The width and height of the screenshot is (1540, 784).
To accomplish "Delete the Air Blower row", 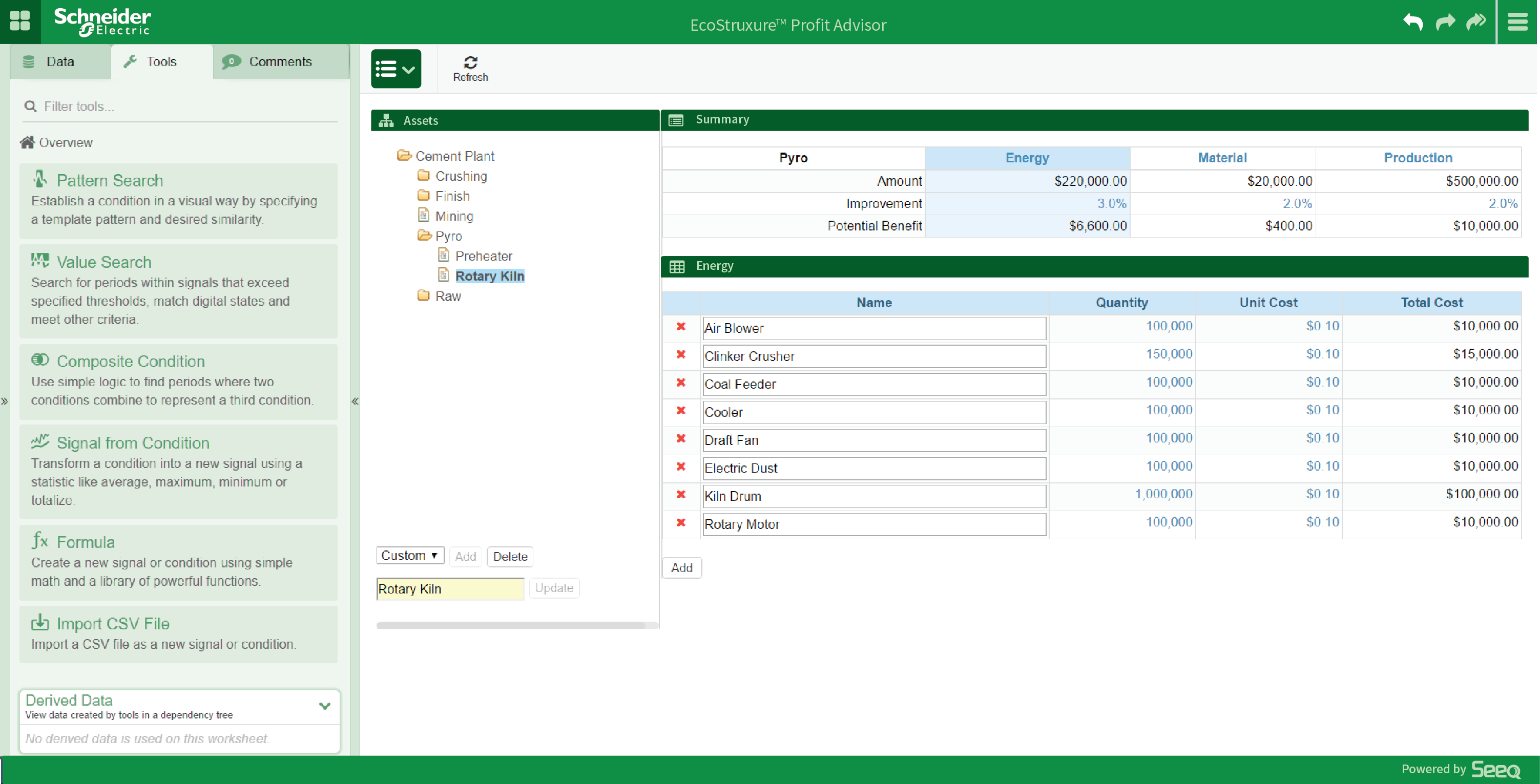I will (681, 327).
